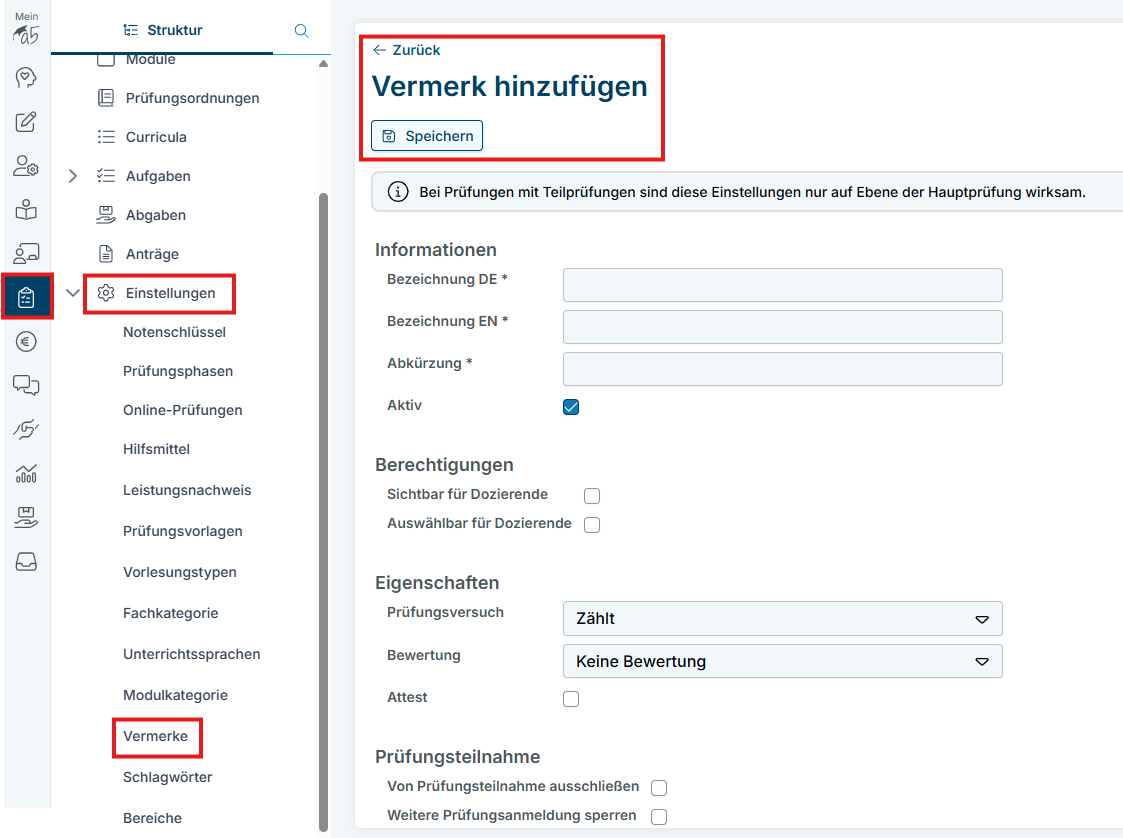
Task: Click the sidebar vertical scrollbar thumb
Action: pyautogui.click(x=322, y=500)
